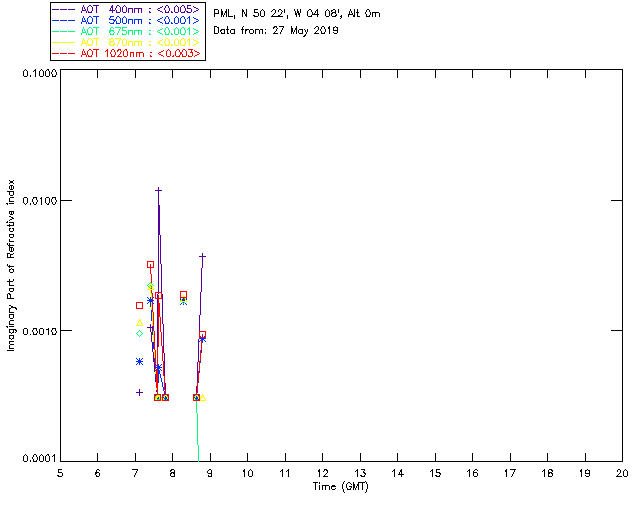Click the AOT 1020nm red legend entry

tap(126, 53)
